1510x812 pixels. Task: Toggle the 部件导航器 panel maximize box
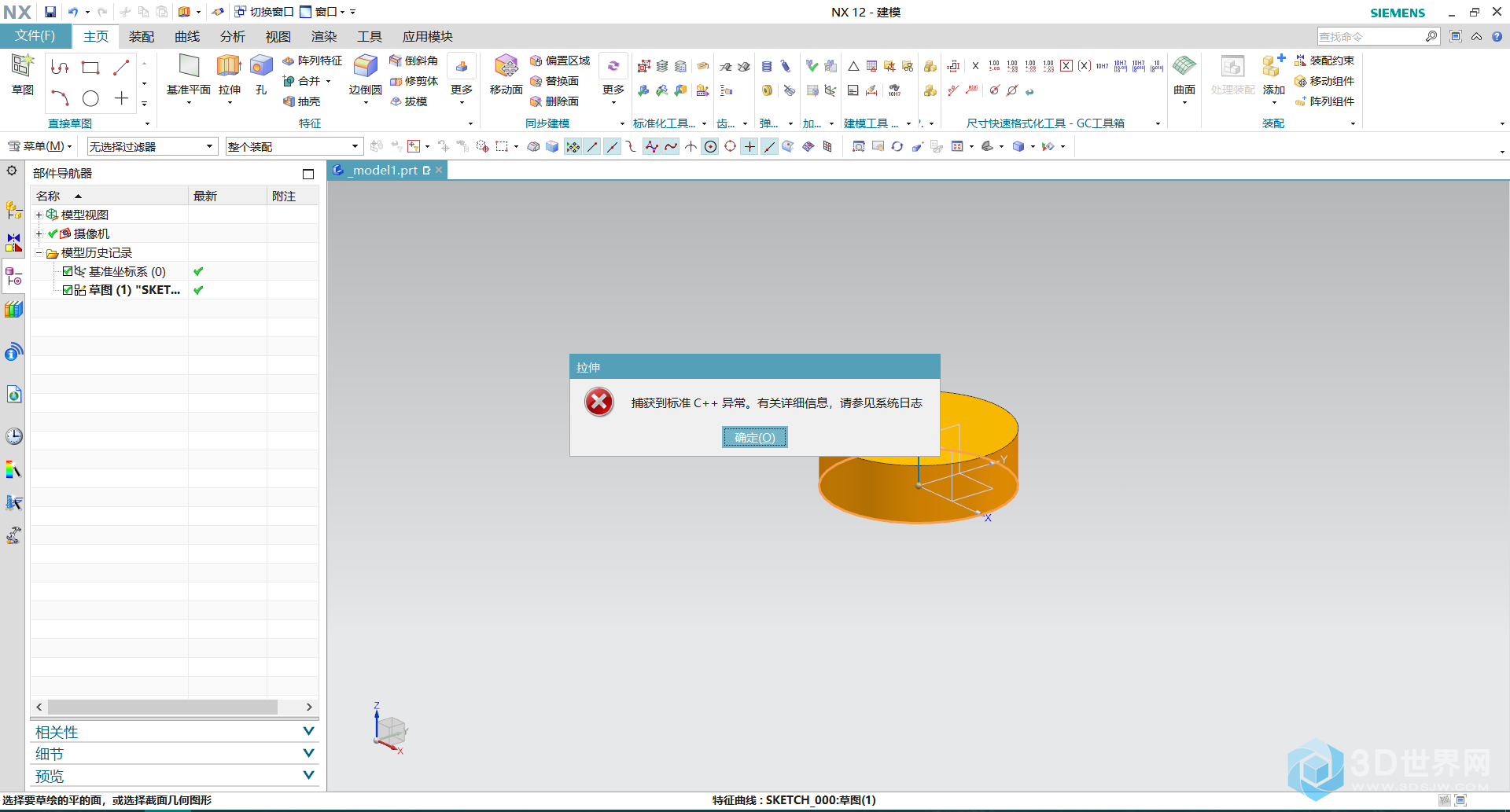coord(308,174)
